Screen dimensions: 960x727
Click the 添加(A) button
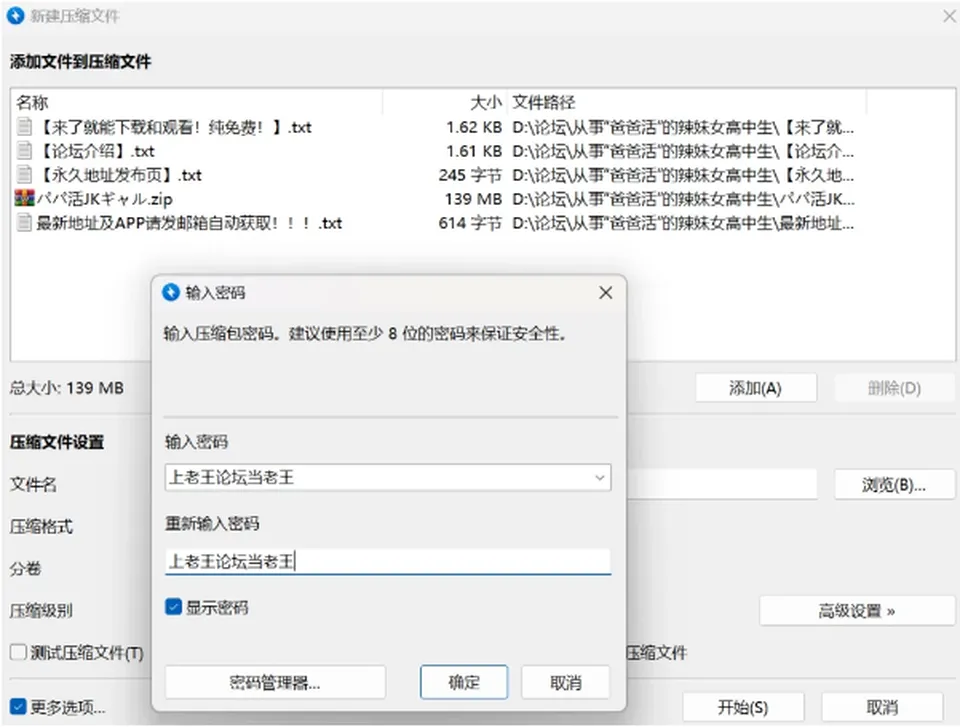756,388
